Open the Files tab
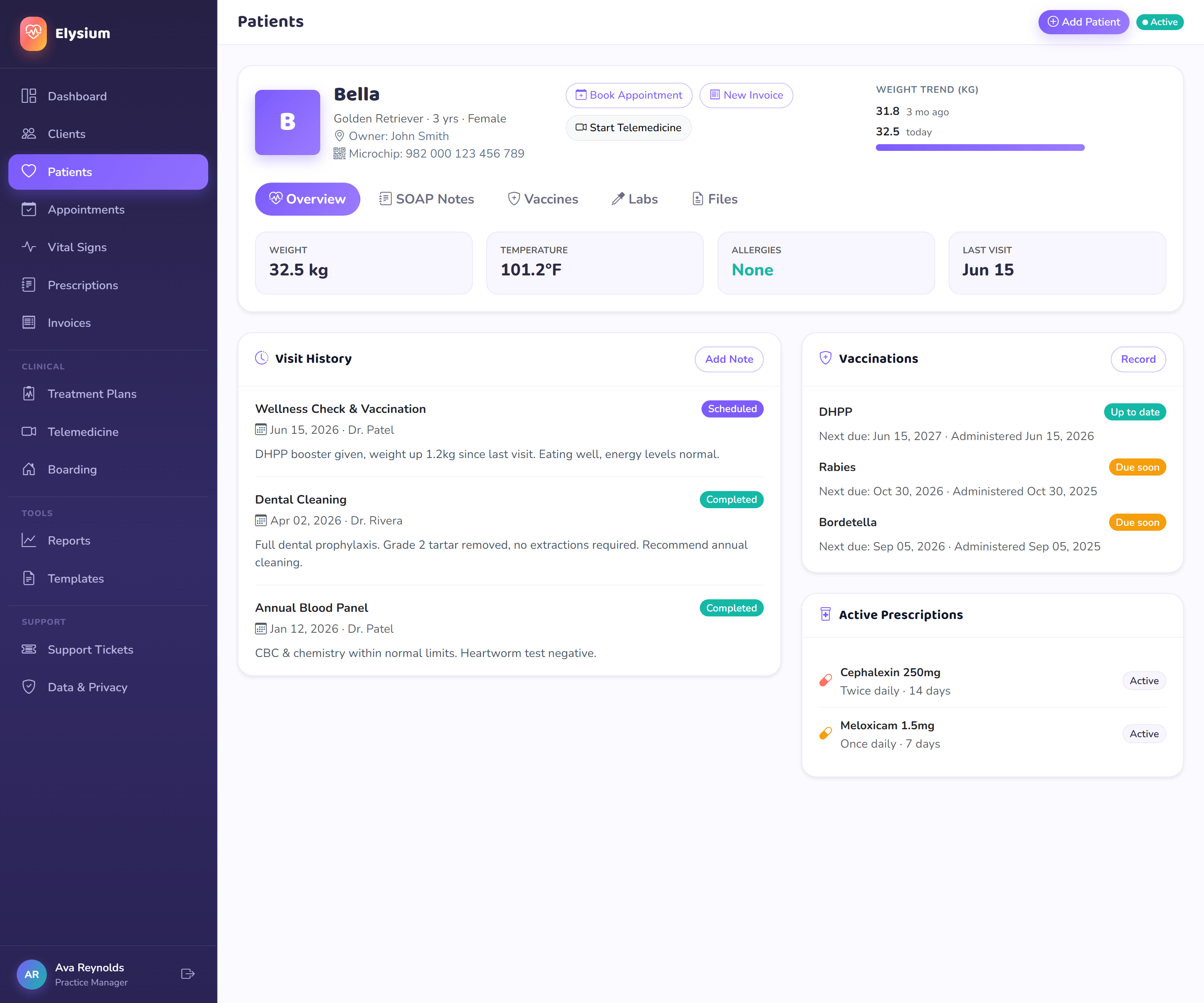This screenshot has width=1204, height=1003. [x=715, y=199]
